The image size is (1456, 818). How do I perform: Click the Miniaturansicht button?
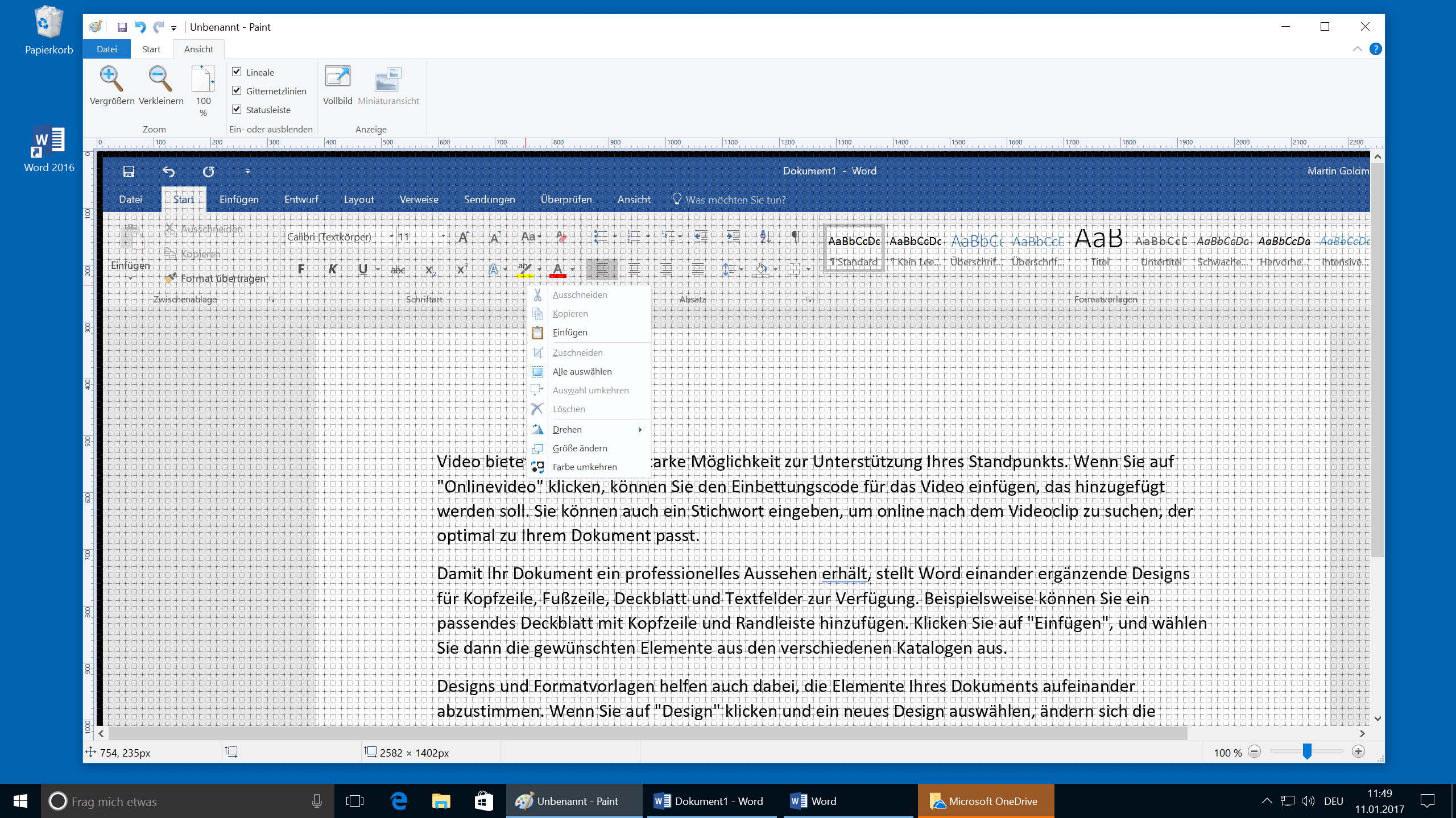[388, 86]
